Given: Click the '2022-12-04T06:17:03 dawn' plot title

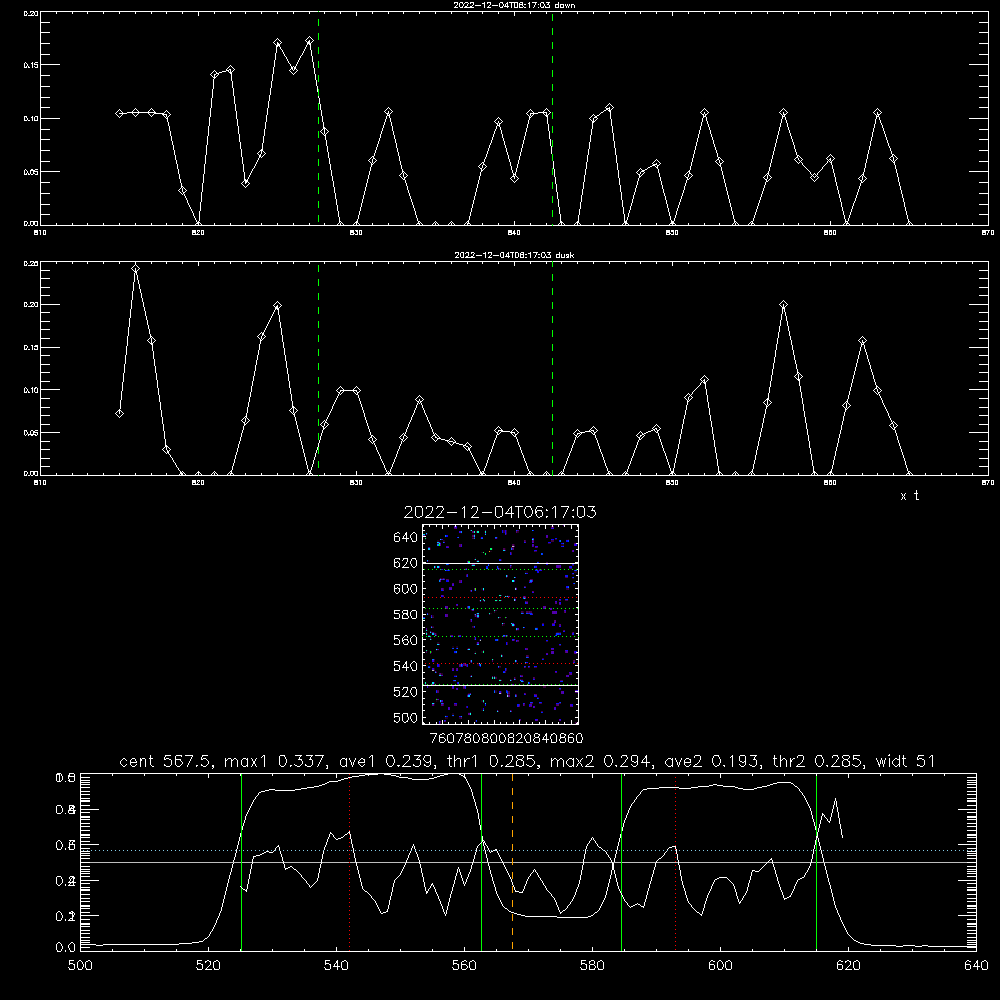Looking at the screenshot, I should click(x=514, y=5).
